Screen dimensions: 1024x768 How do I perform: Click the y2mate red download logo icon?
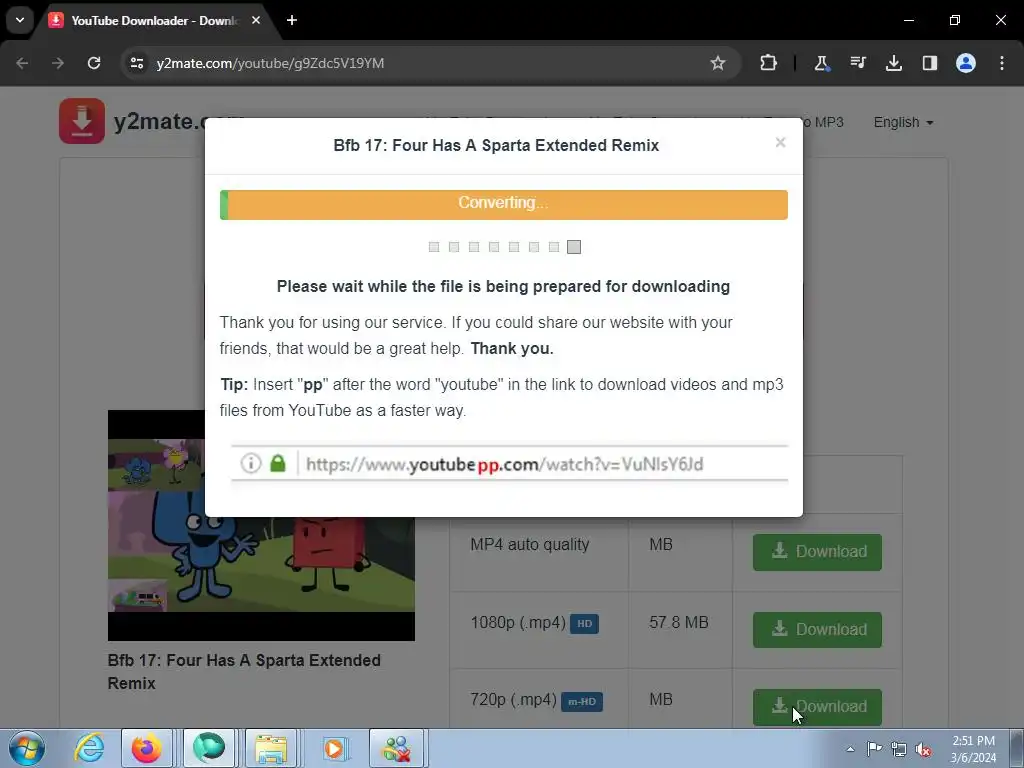point(82,121)
